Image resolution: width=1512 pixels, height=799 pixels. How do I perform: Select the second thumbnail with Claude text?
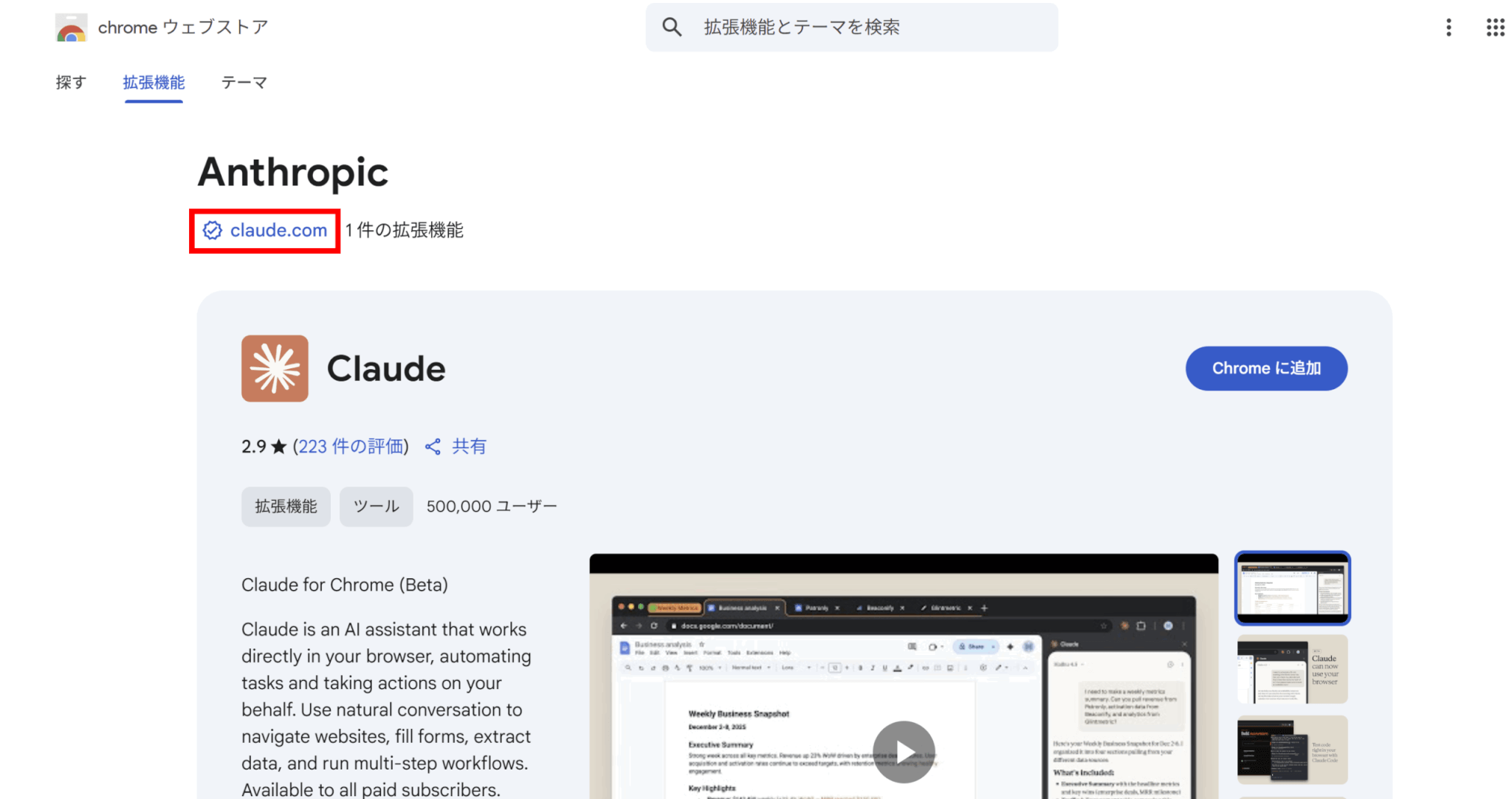[x=1292, y=669]
